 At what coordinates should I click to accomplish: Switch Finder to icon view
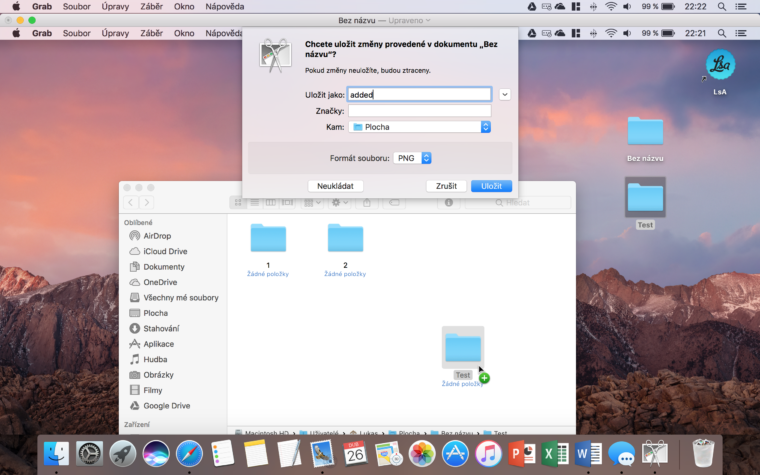point(238,203)
